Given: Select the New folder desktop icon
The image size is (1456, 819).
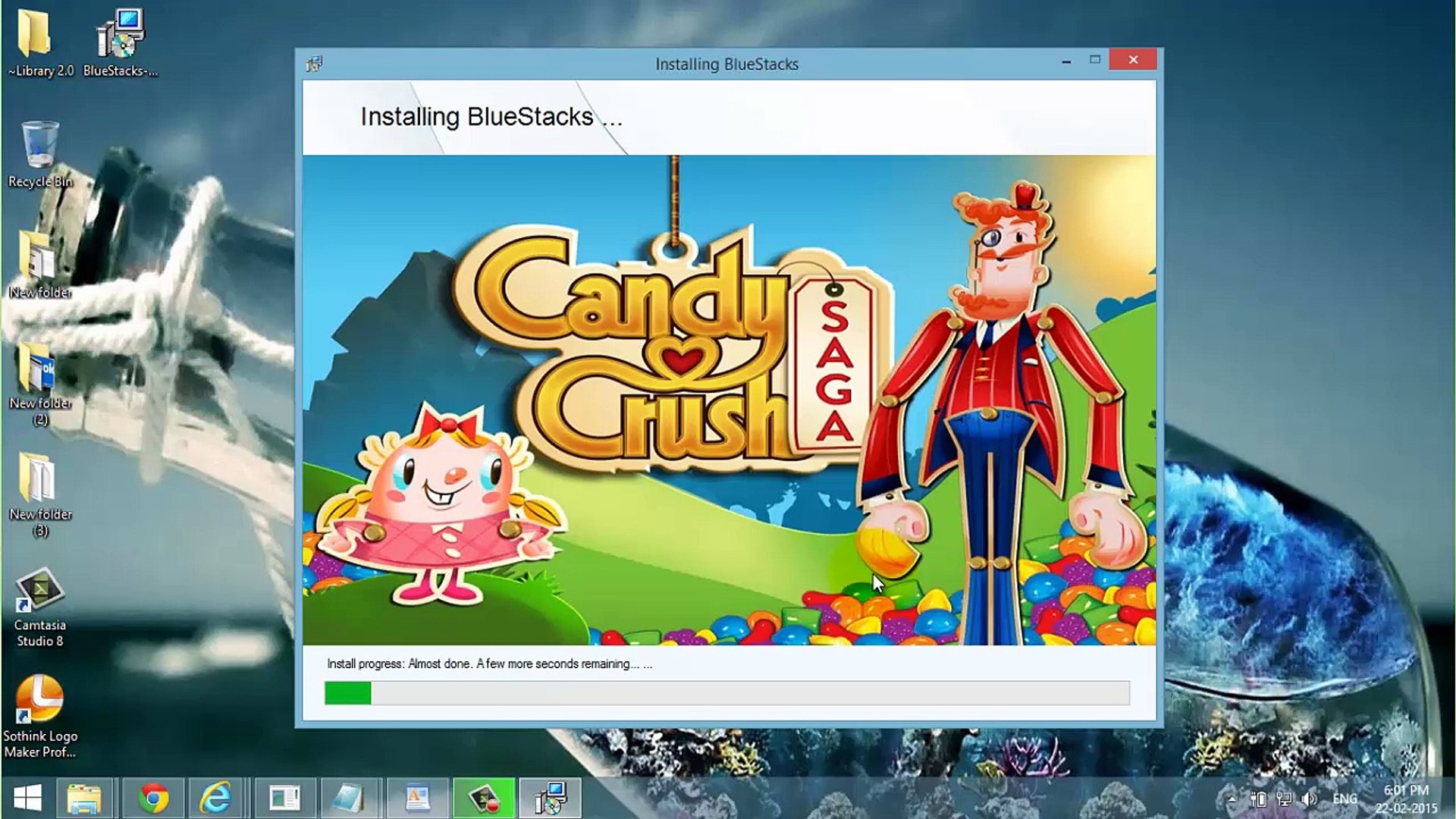Looking at the screenshot, I should [39, 265].
